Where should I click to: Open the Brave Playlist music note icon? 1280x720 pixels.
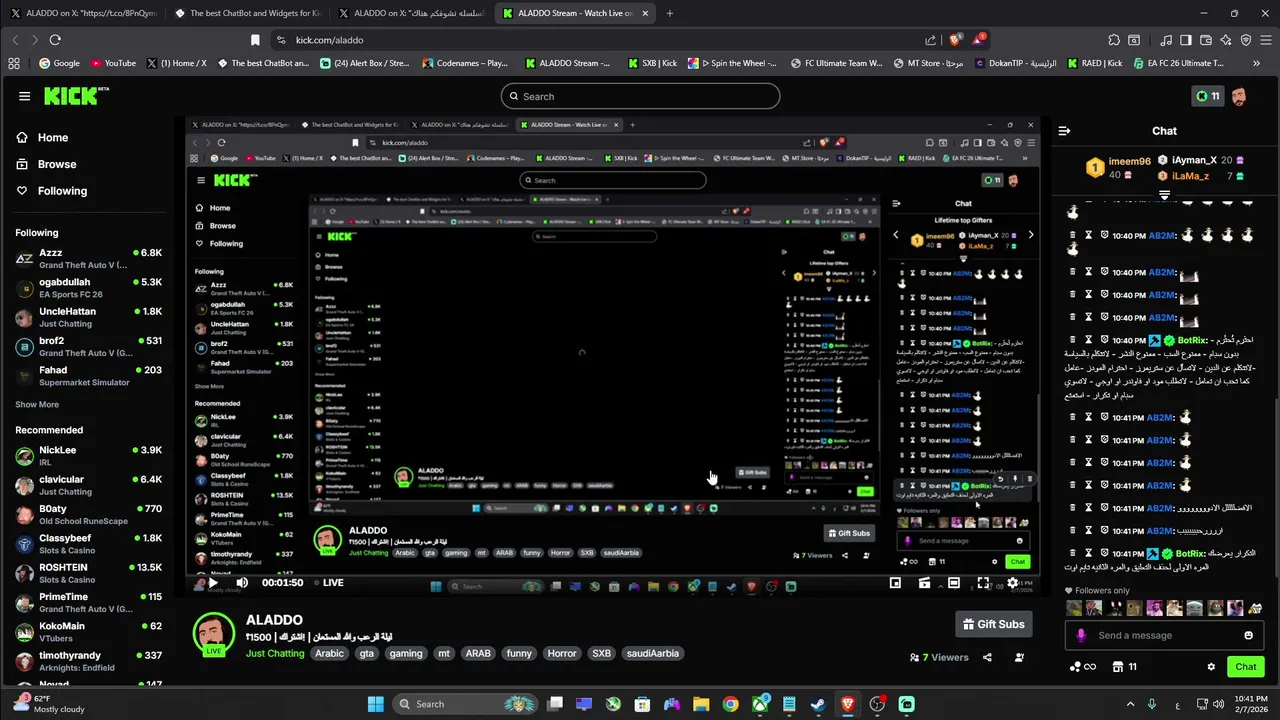click(x=1166, y=40)
